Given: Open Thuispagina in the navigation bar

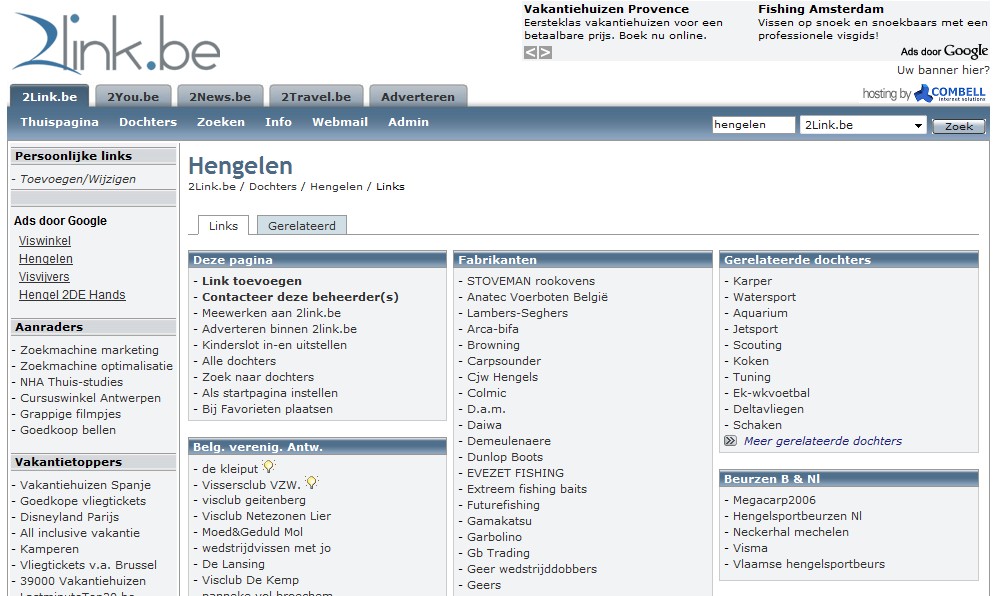Looking at the screenshot, I should pos(59,122).
